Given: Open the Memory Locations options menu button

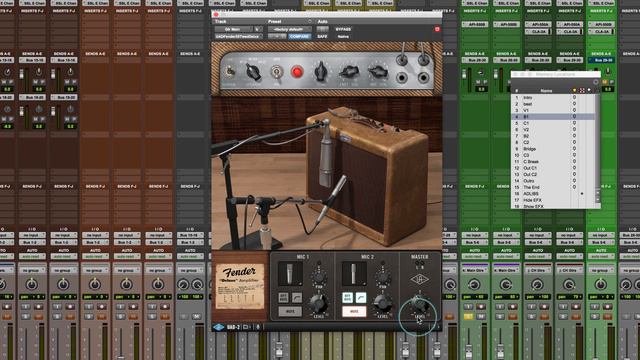Looking at the screenshot, I should (596, 82).
